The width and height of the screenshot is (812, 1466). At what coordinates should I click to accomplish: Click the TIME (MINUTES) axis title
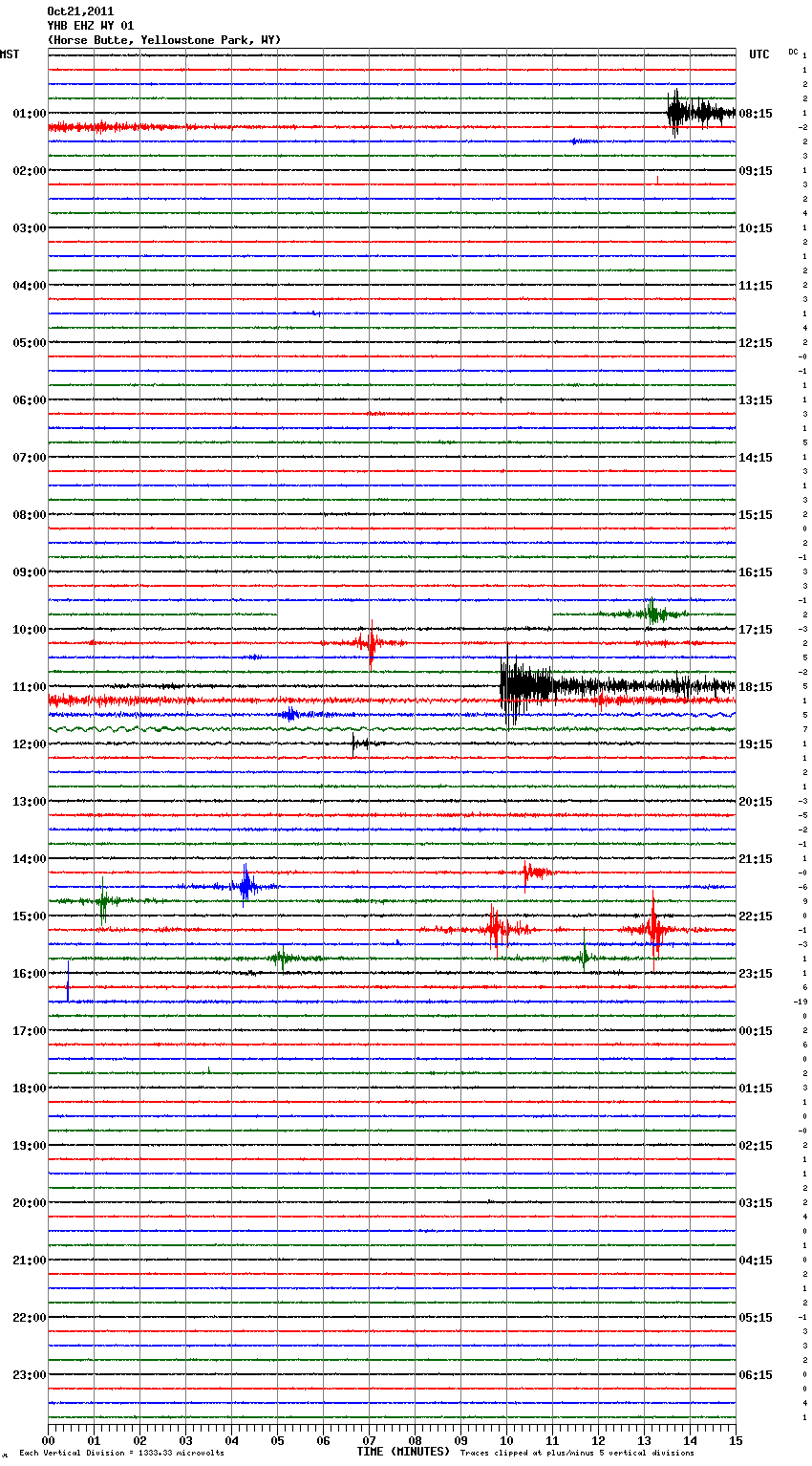[403, 1452]
